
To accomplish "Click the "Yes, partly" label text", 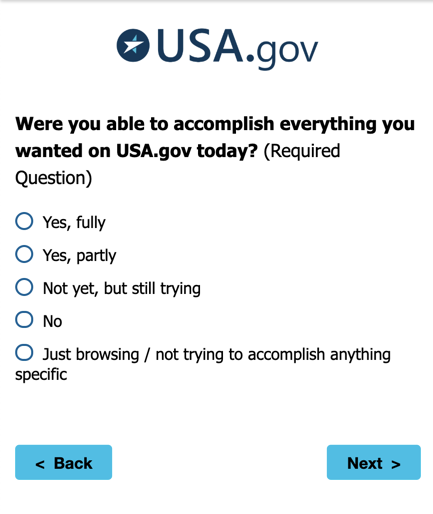I will click(x=79, y=256).
